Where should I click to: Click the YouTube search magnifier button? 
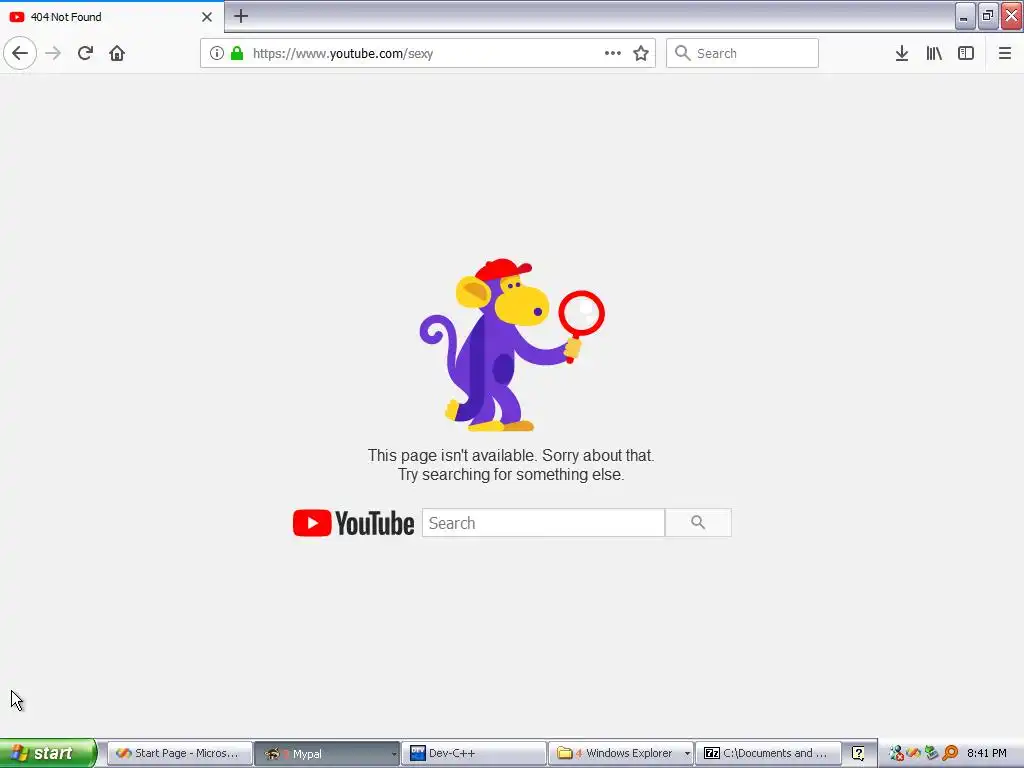point(698,522)
